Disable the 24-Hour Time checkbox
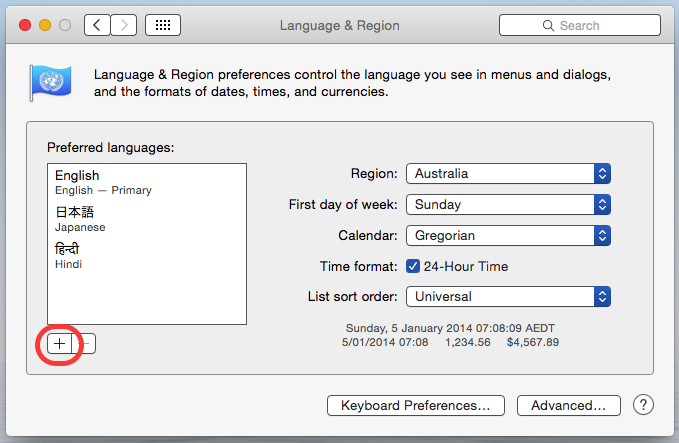The image size is (679, 443). pos(413,266)
